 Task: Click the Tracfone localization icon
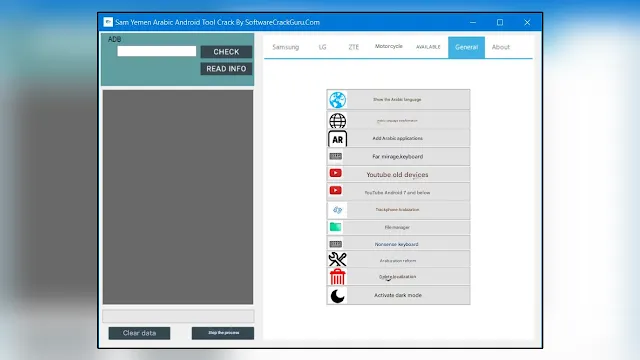click(337, 210)
